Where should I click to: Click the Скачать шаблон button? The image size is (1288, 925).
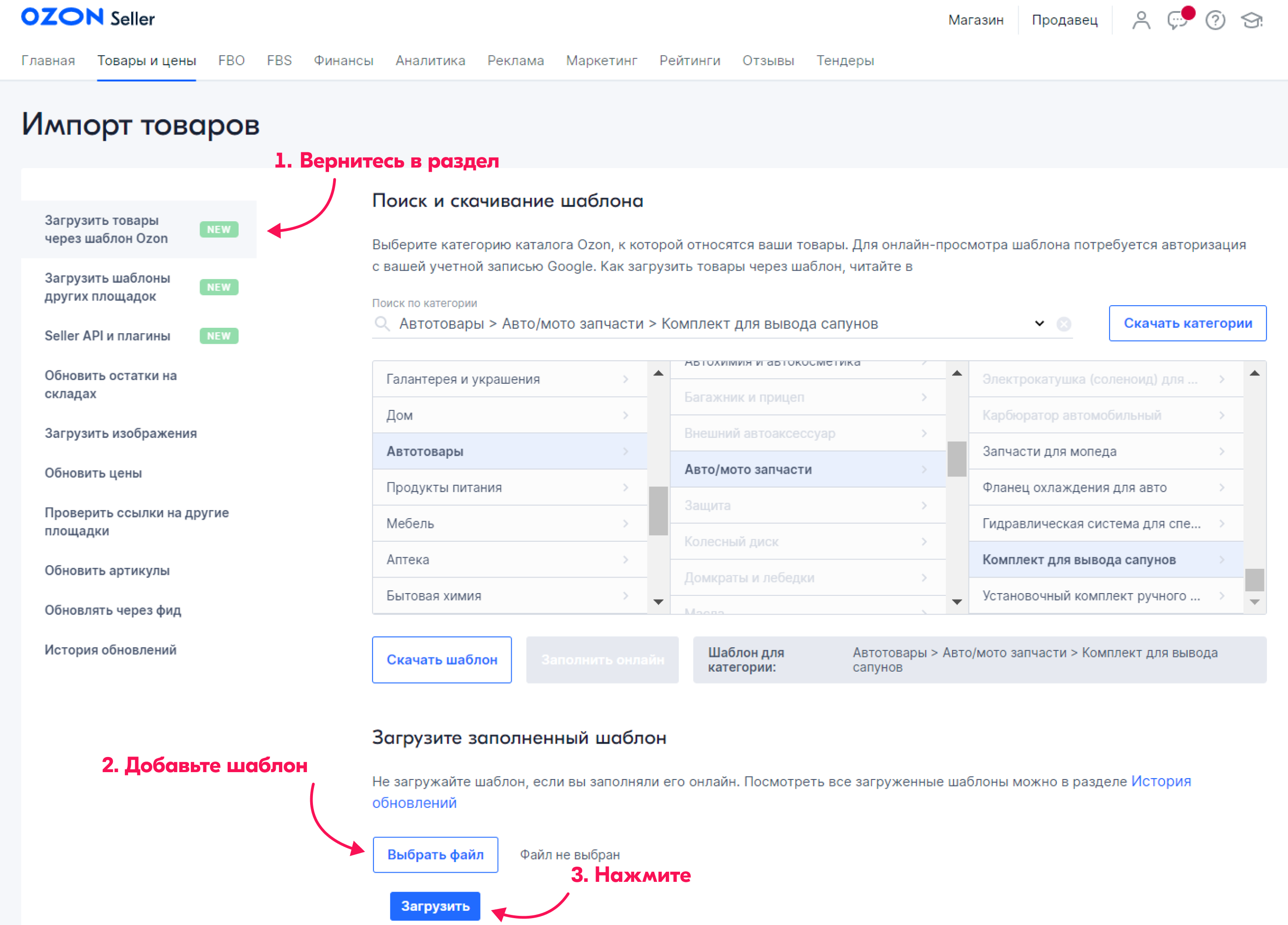442,660
